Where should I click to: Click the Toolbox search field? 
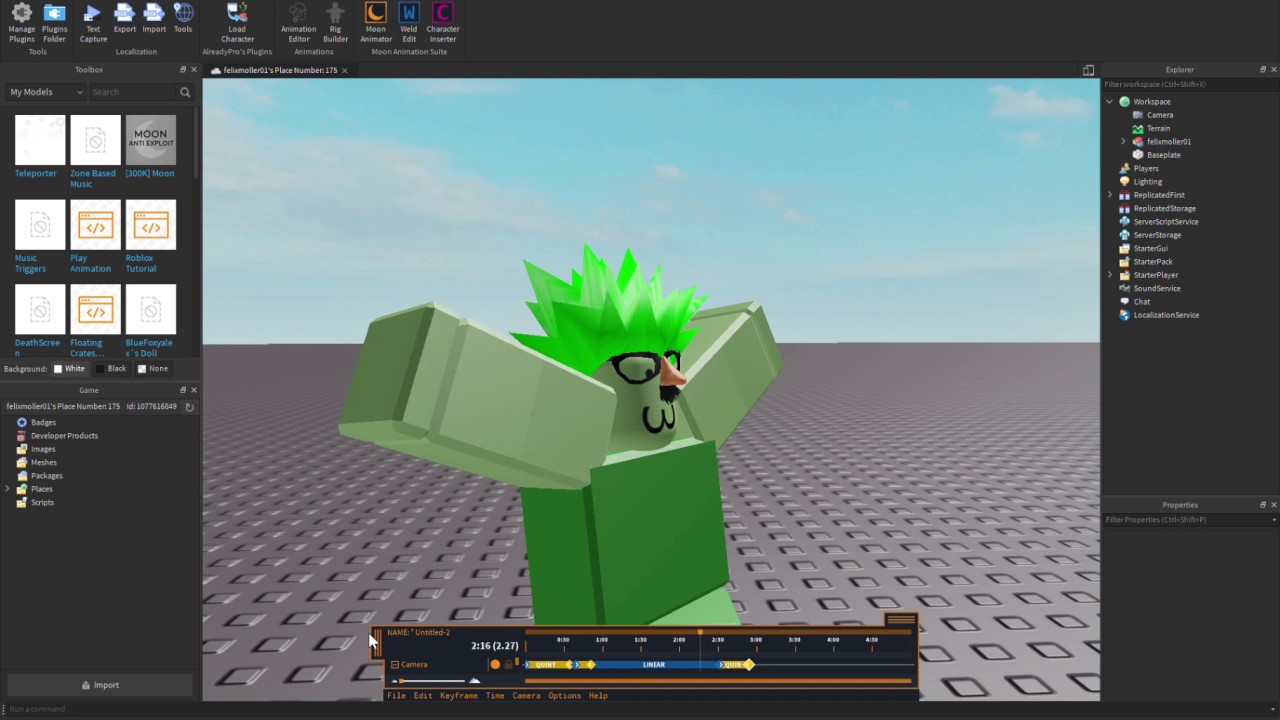click(x=132, y=92)
